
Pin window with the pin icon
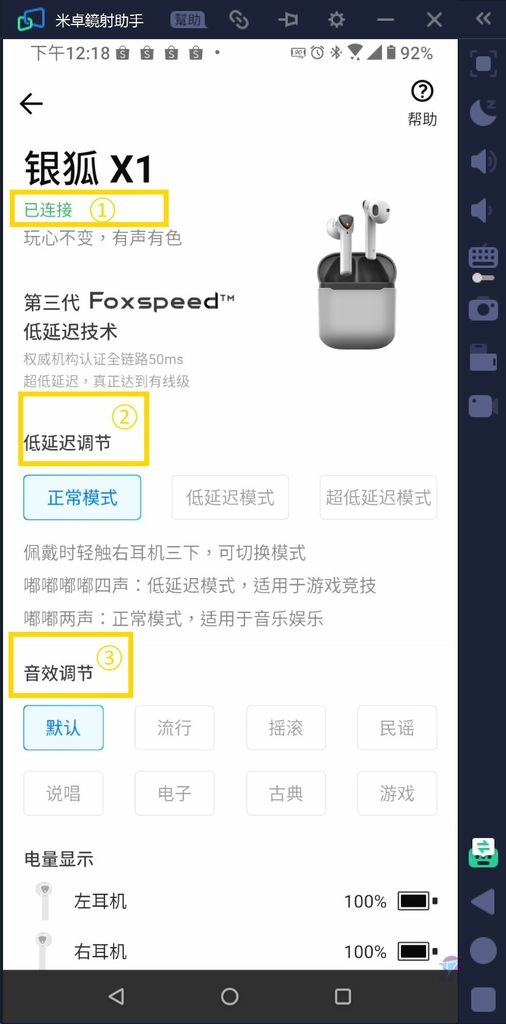click(x=287, y=20)
